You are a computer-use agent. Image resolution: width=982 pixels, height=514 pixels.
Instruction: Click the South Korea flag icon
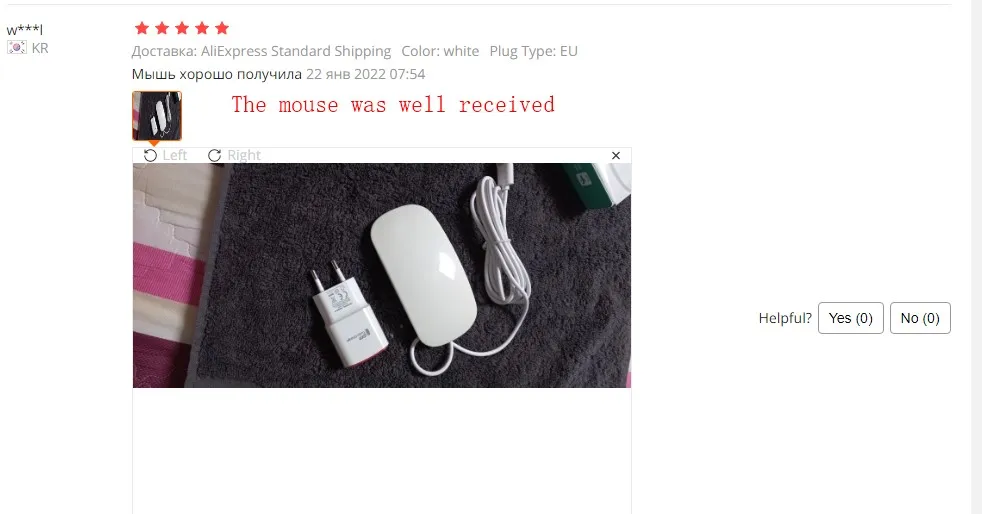(x=17, y=48)
